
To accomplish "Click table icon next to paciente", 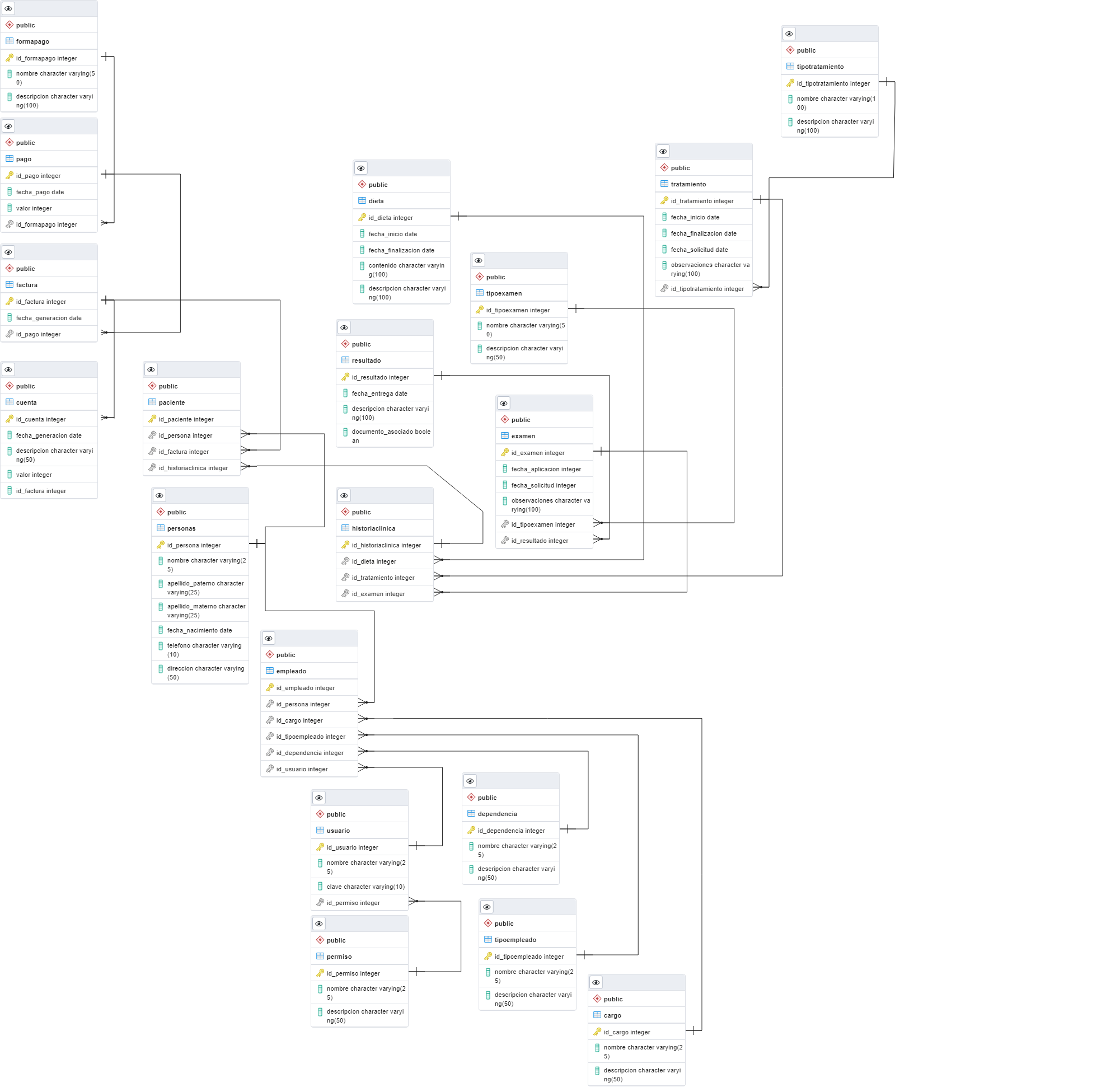I will [152, 402].
